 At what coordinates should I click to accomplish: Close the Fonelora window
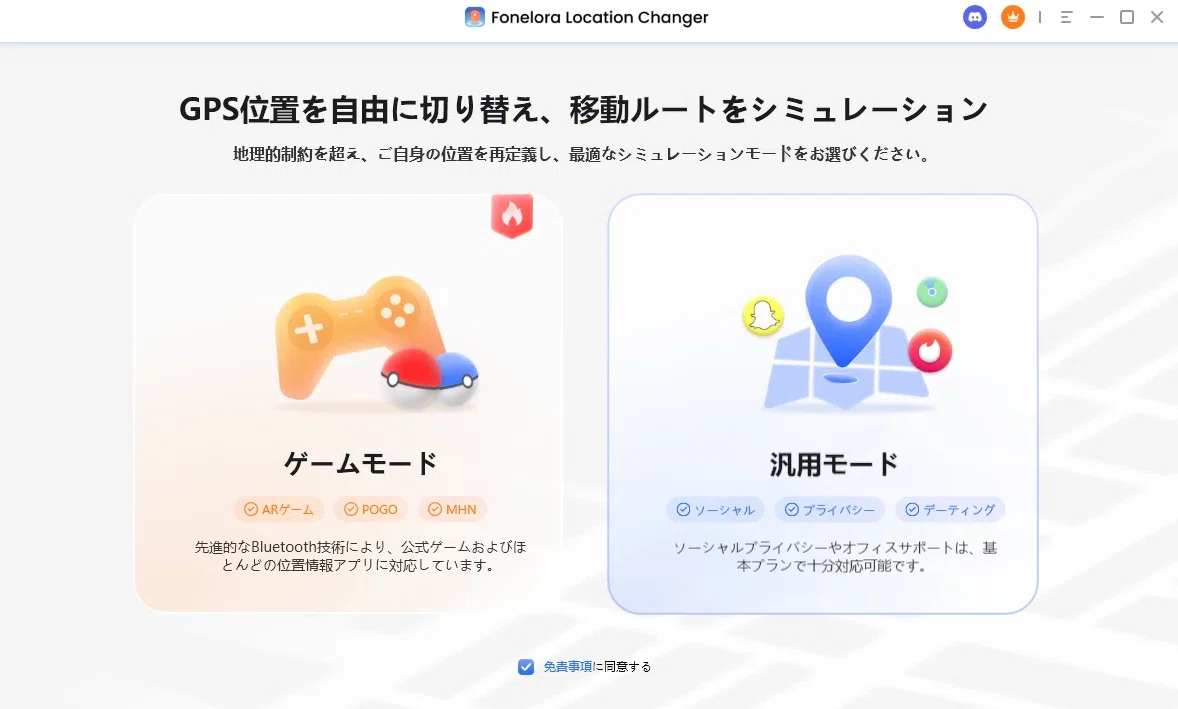(x=1157, y=17)
